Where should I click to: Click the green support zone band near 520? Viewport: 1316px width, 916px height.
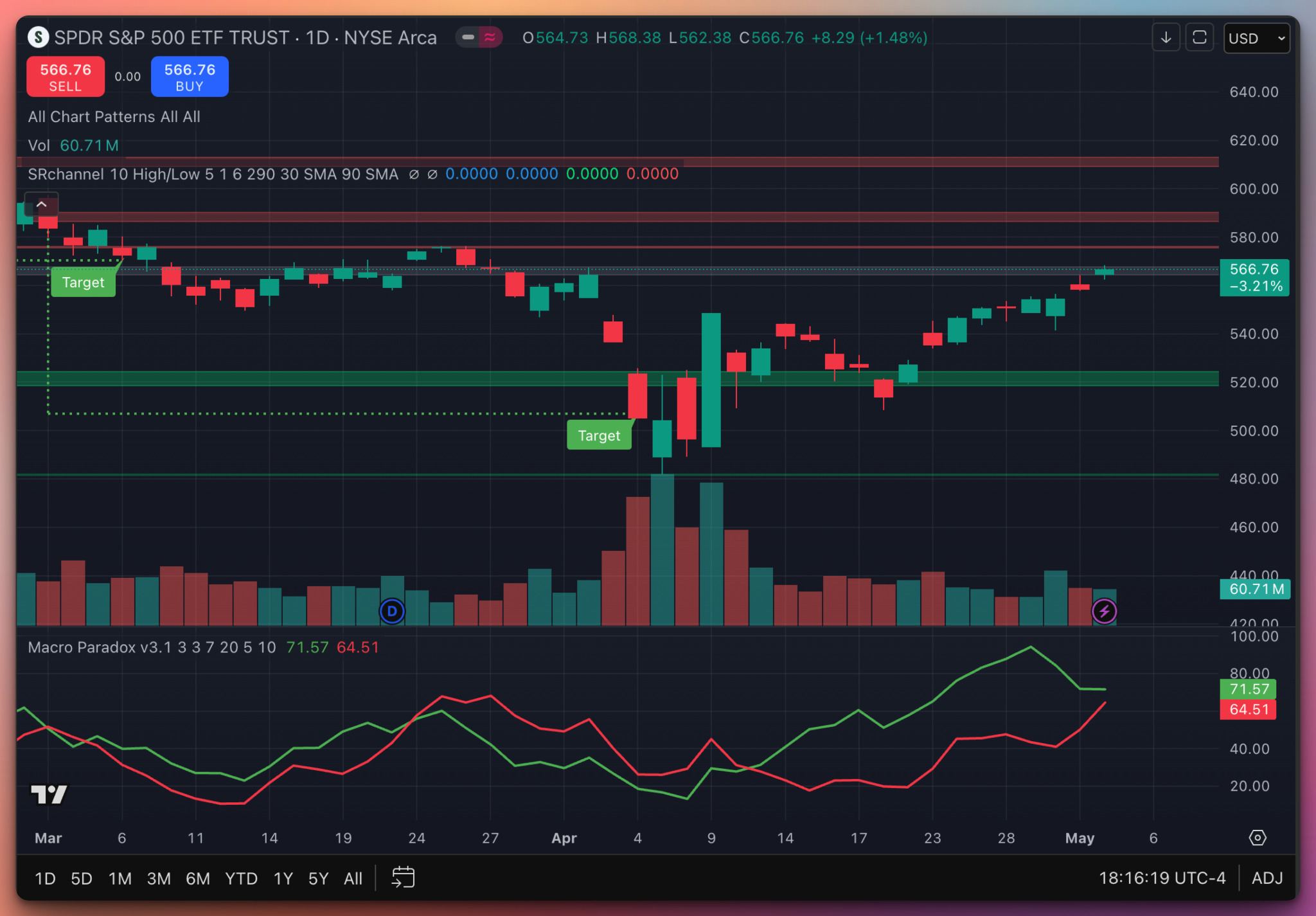(x=618, y=379)
